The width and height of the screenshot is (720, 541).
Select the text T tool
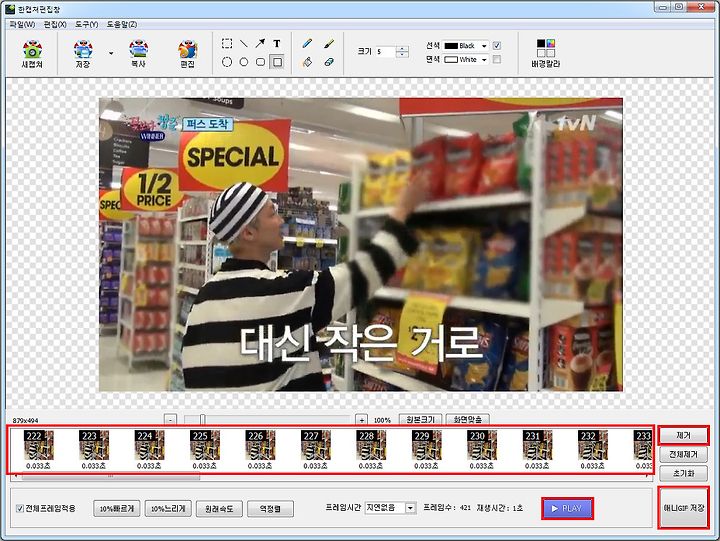point(277,44)
